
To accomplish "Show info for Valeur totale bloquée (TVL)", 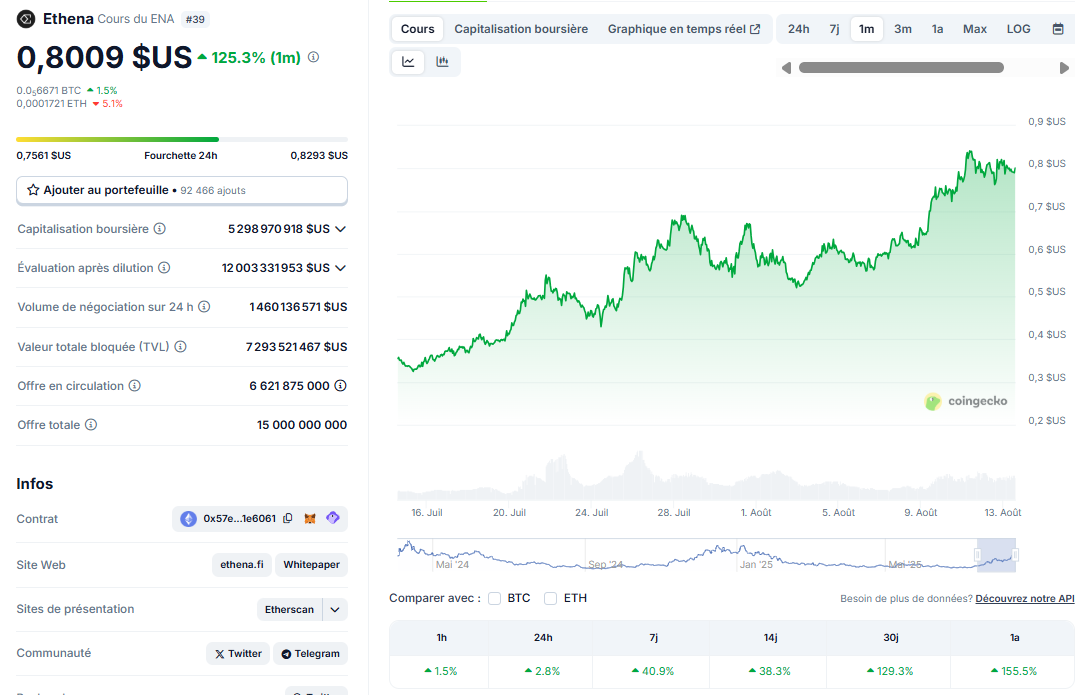I will tap(180, 346).
